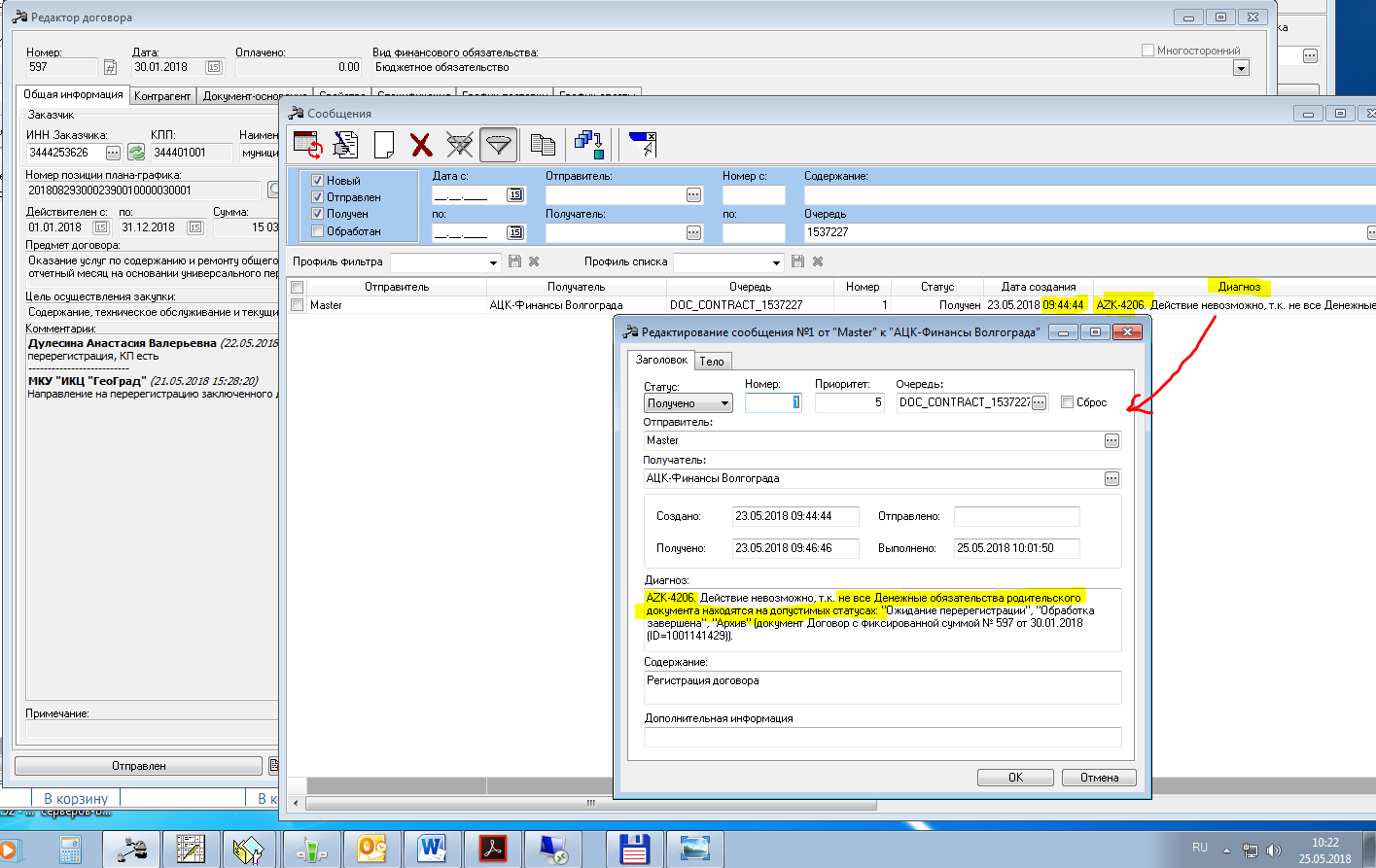Open the calendar picker for 'Дата с'
Viewport: 1376px width, 868px height.
(x=515, y=195)
